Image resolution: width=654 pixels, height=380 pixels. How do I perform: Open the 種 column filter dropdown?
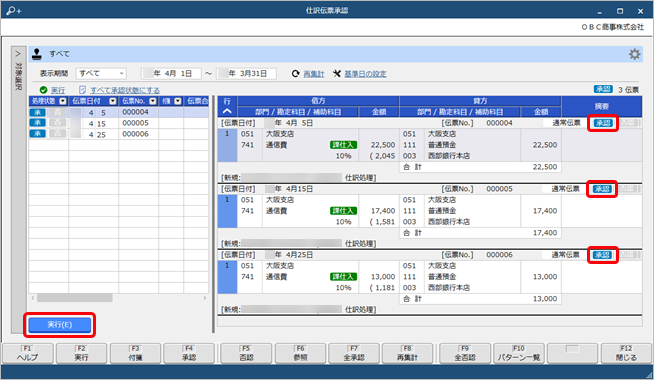tap(178, 101)
